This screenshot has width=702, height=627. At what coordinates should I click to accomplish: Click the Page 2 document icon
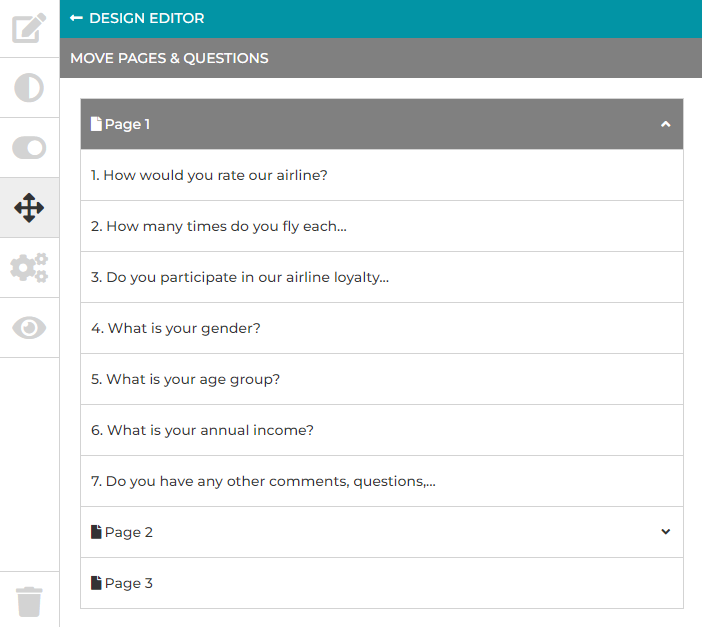tap(96, 532)
